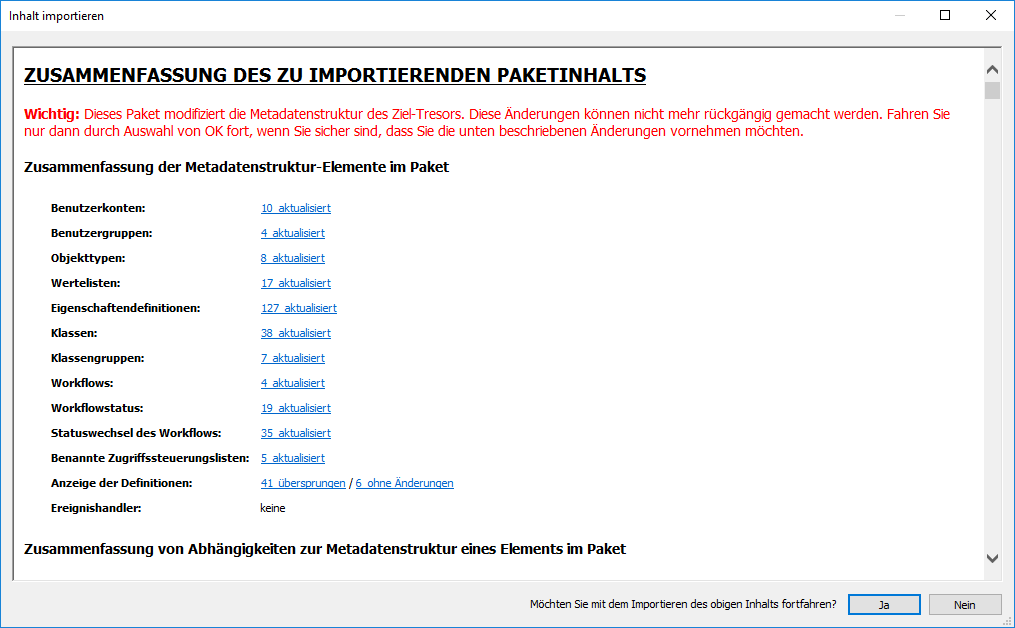
Task: Minimize the Inhalt importieren dialog
Action: [x=899, y=15]
